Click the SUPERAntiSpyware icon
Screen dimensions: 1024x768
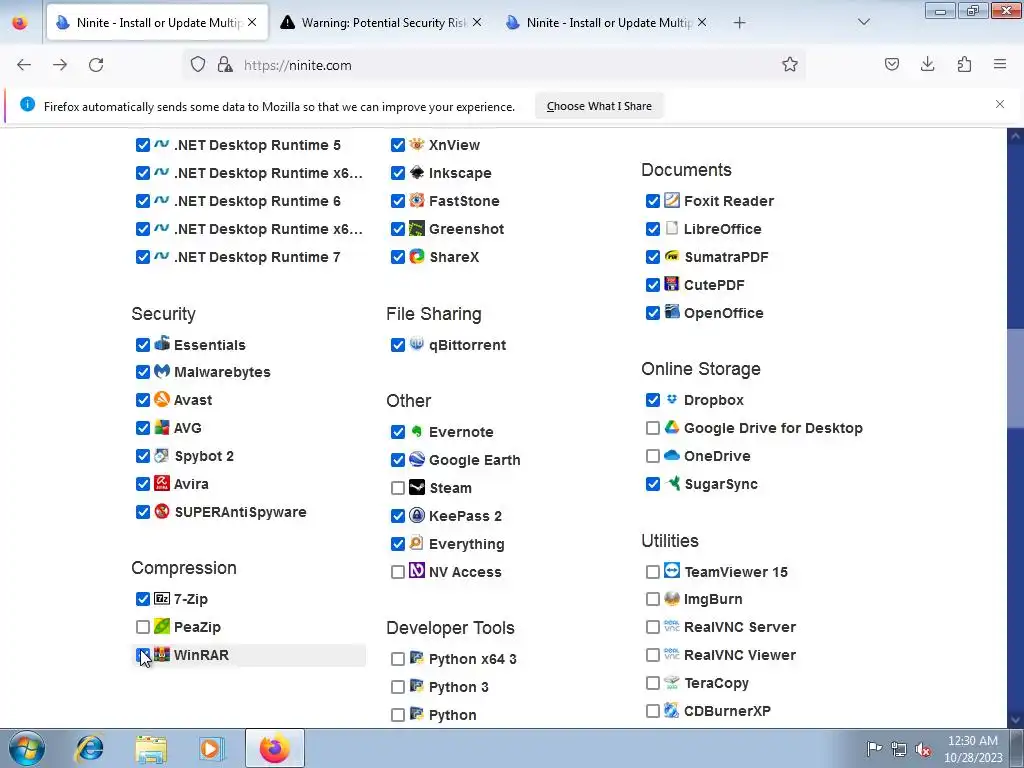(x=161, y=511)
